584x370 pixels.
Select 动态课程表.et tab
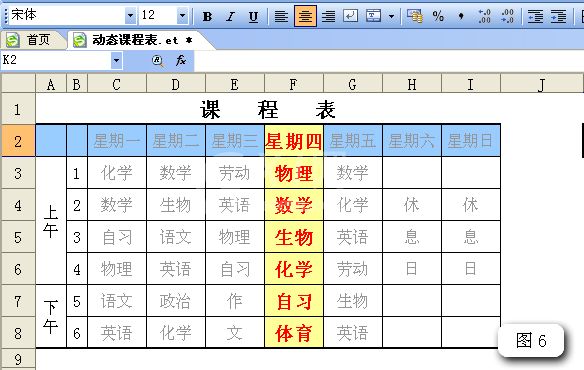point(138,40)
